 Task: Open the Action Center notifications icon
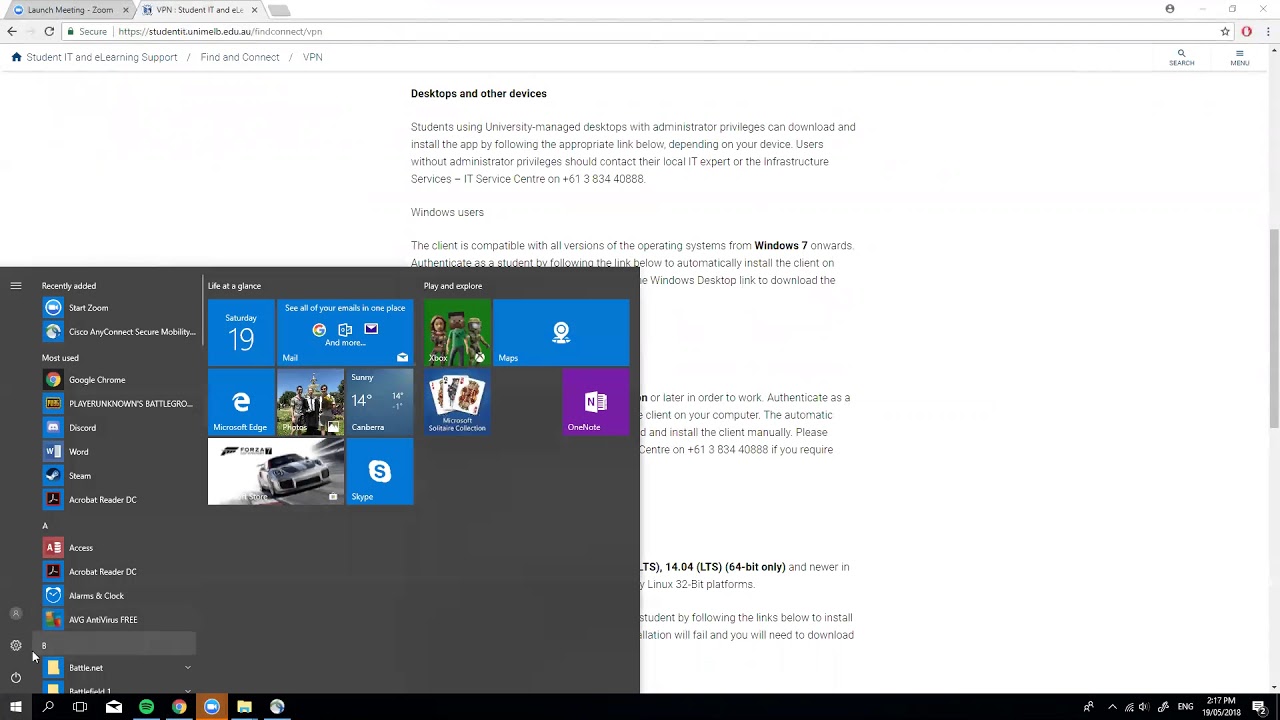pyautogui.click(x=1260, y=707)
